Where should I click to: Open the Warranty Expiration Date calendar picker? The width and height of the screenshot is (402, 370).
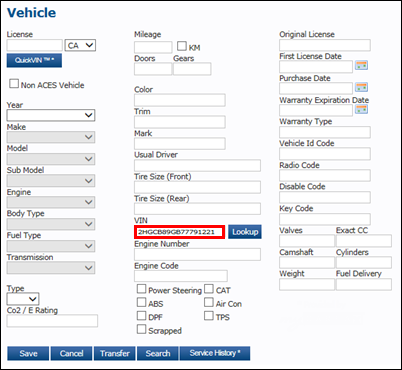361,109
